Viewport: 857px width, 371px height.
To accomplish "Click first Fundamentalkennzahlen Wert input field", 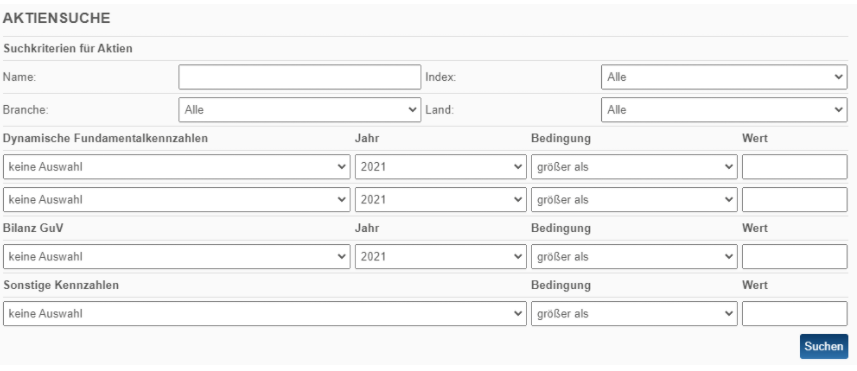I will [795, 167].
